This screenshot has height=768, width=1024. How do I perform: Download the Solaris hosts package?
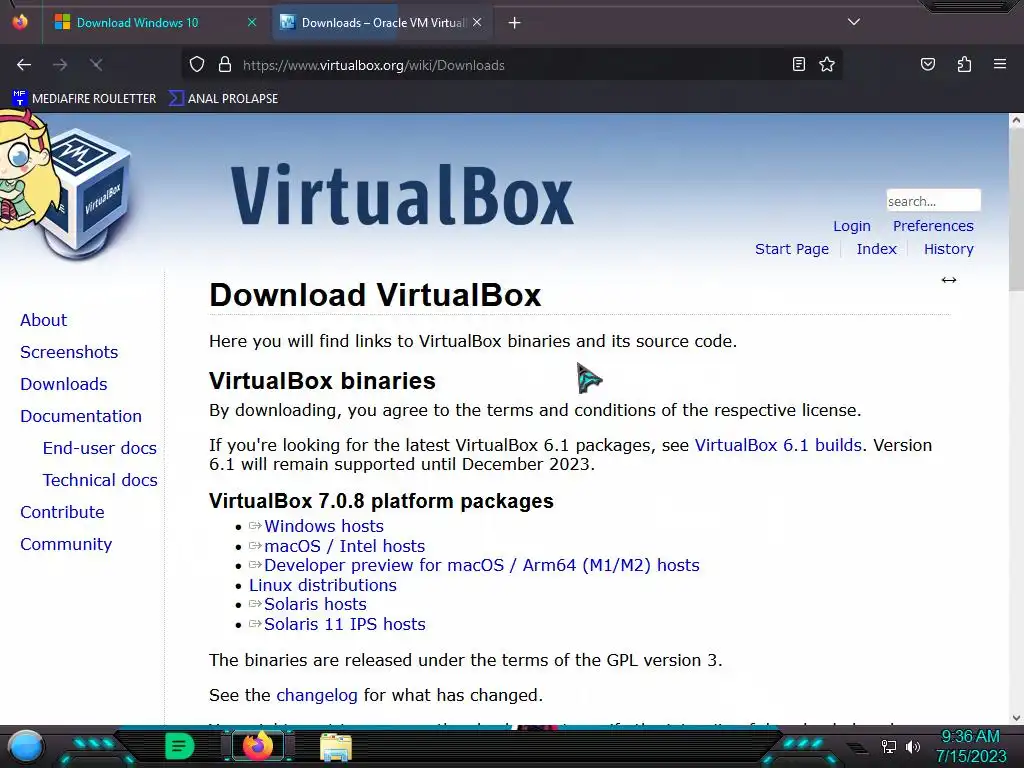click(x=315, y=605)
